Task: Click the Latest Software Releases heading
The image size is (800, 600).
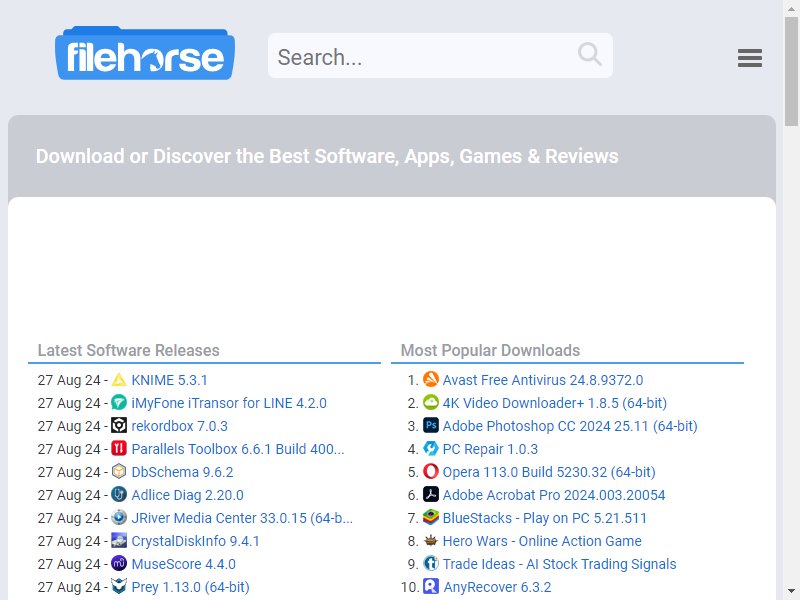Action: point(129,350)
